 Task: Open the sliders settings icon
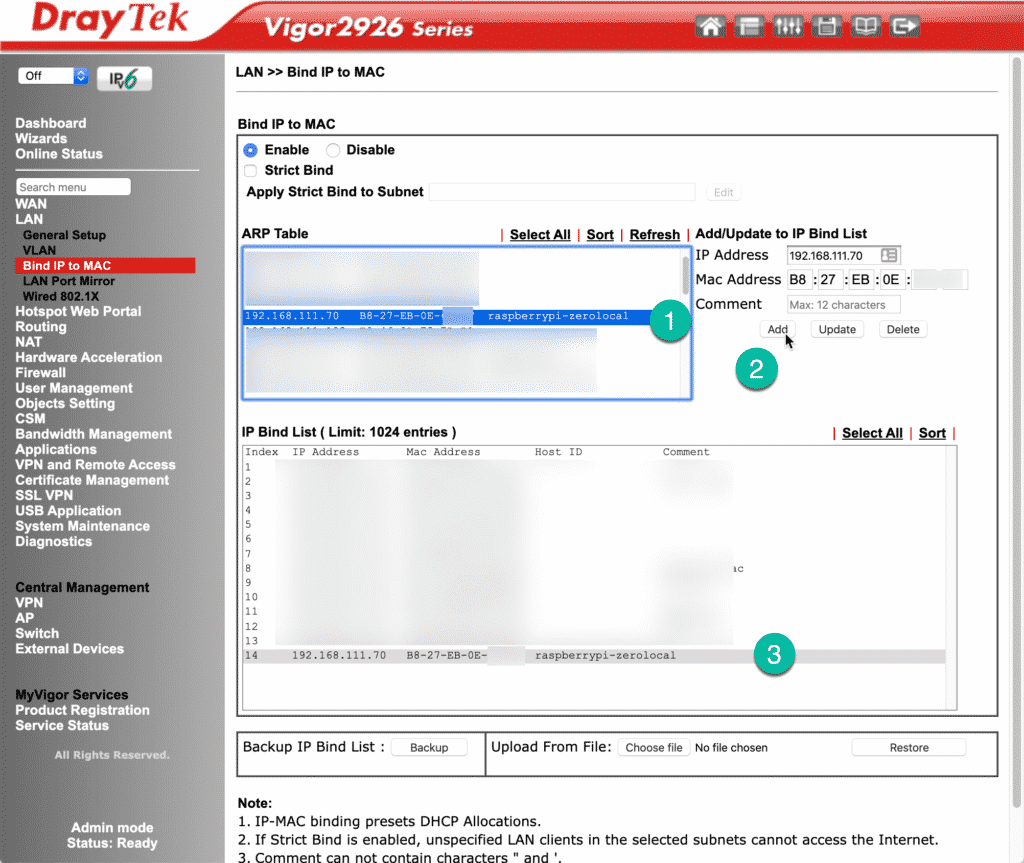point(788,26)
